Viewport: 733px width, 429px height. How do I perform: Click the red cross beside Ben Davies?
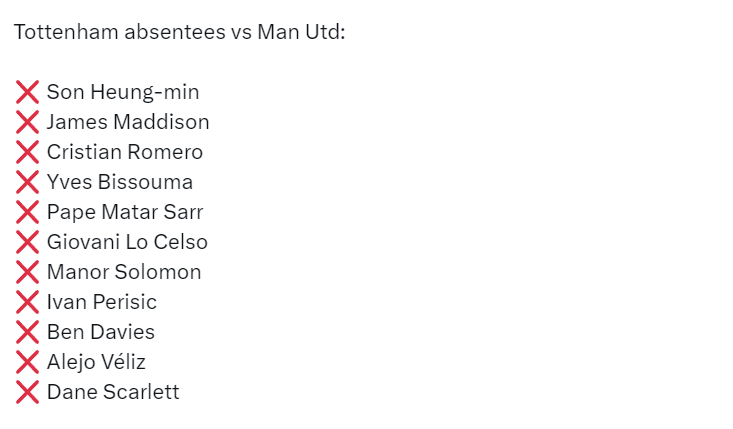coord(27,332)
